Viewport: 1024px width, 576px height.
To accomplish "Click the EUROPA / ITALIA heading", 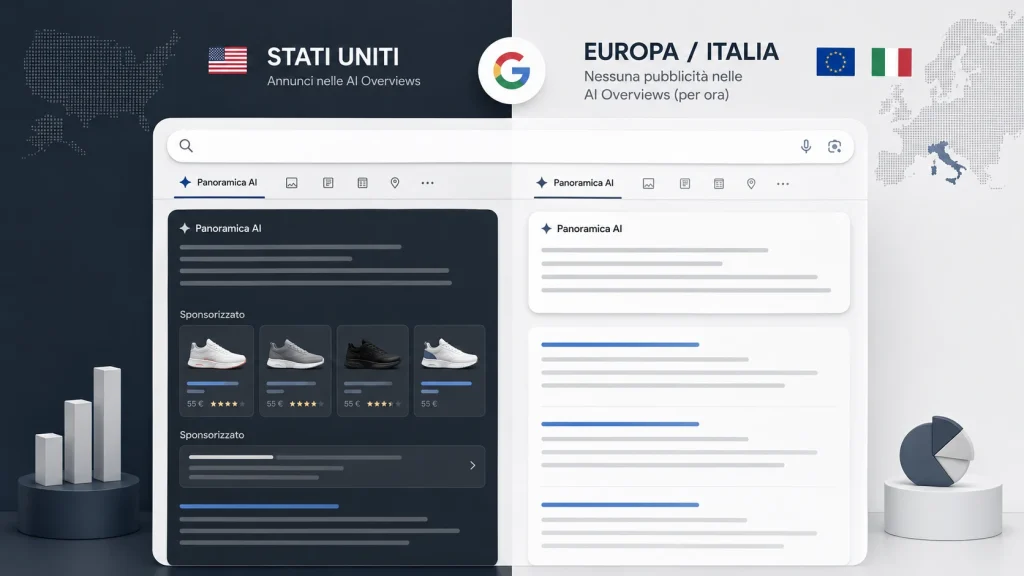I will coord(680,52).
